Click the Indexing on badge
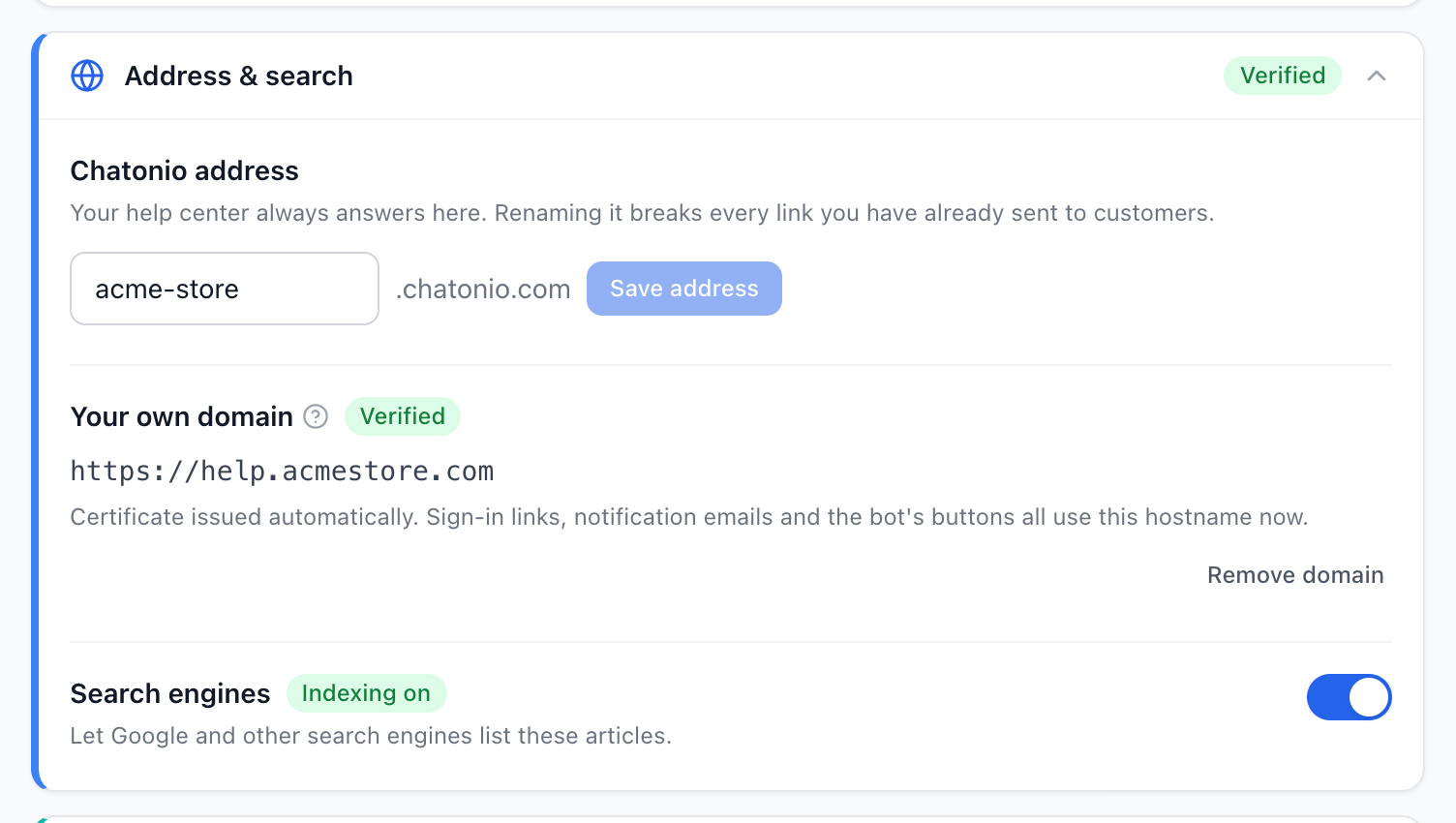 pos(366,693)
